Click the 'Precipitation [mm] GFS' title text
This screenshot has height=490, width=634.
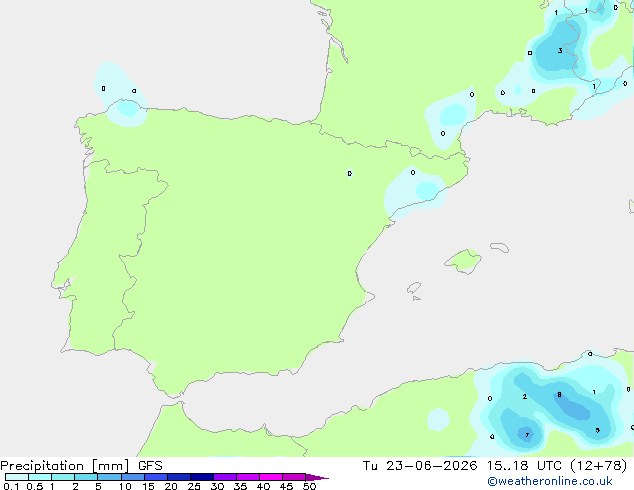coord(81,466)
